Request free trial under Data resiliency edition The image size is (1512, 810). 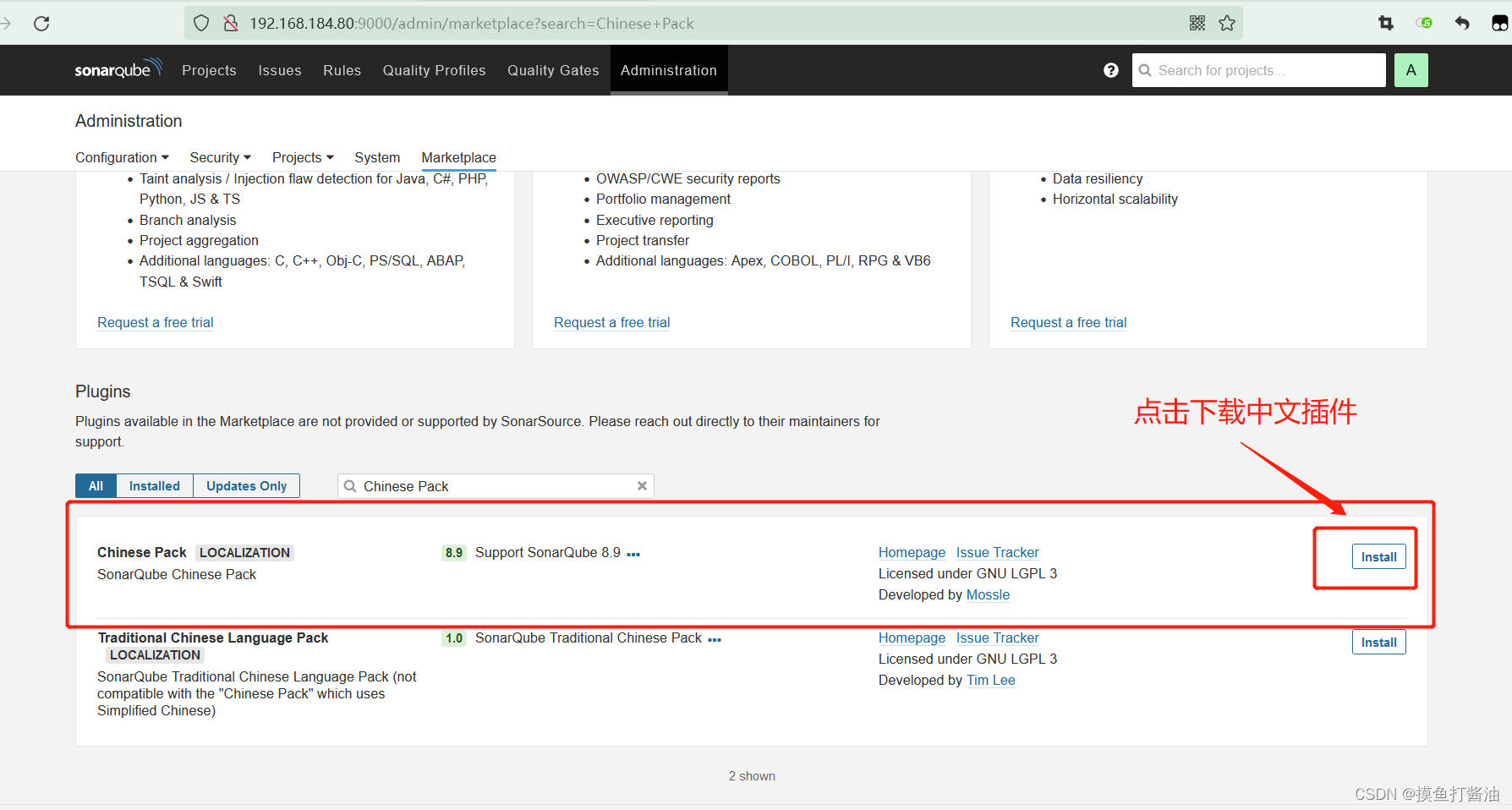click(1068, 322)
